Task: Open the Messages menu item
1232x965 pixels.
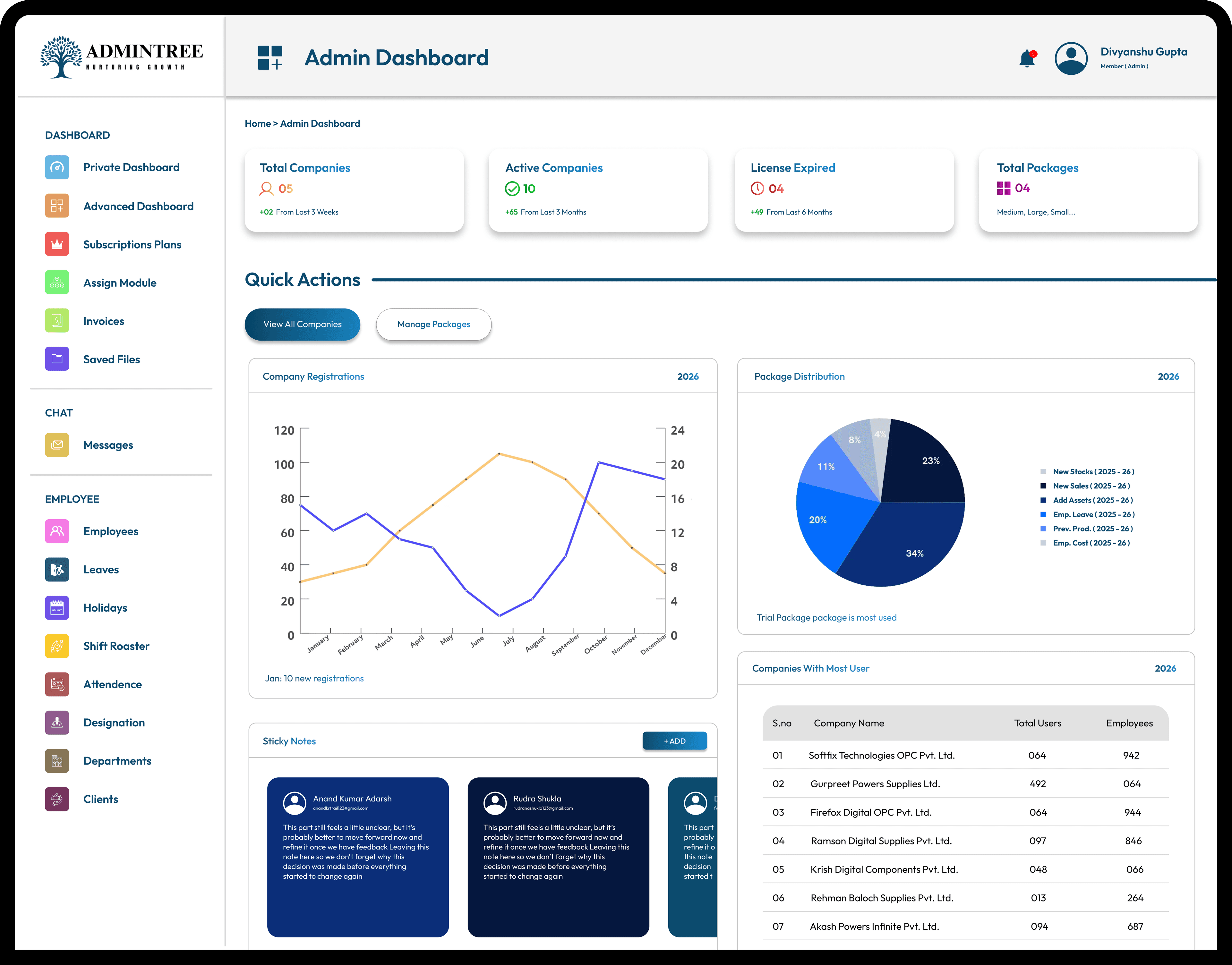Action: (x=89, y=444)
